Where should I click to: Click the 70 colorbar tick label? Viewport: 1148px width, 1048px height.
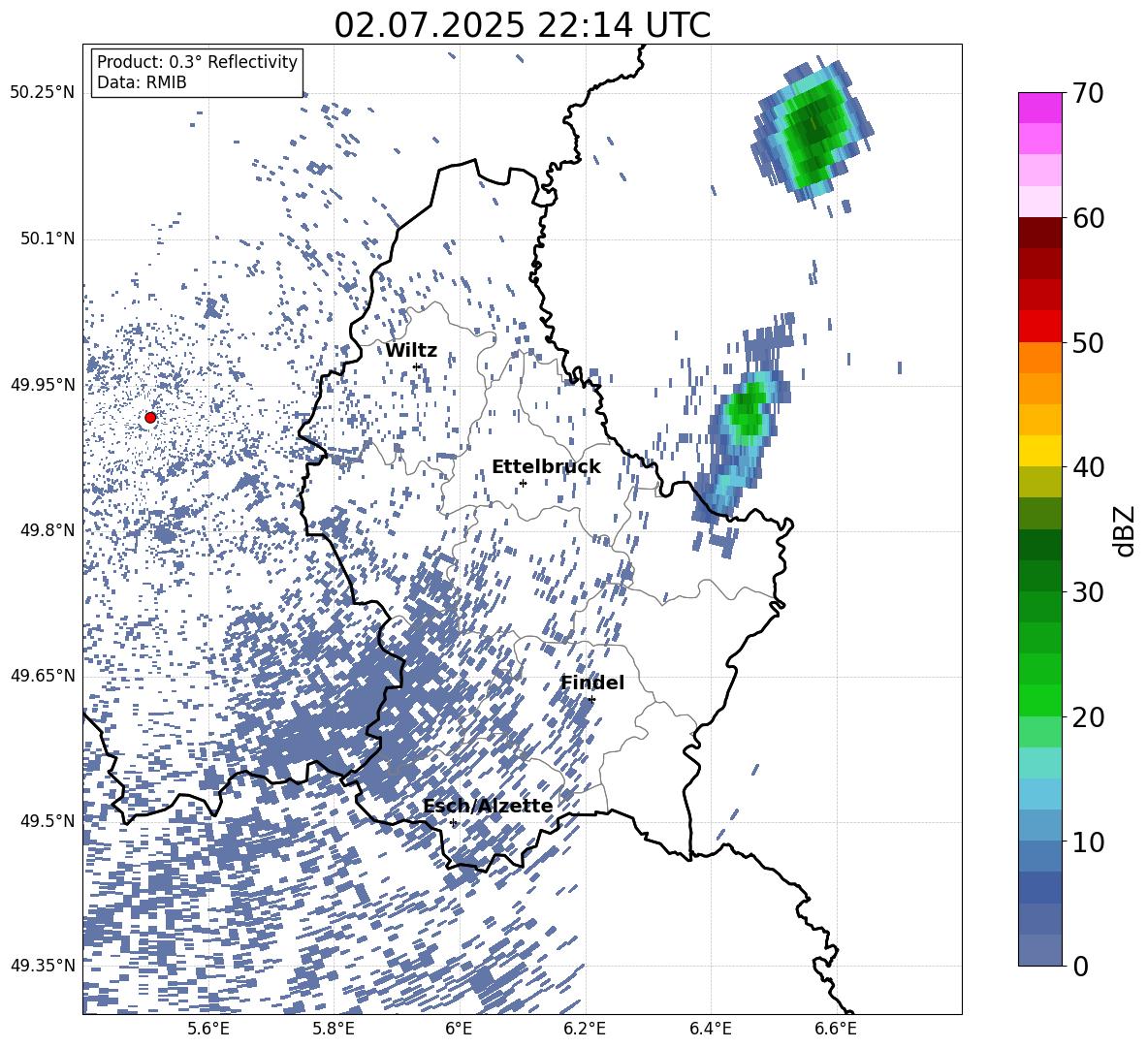coord(1087,93)
